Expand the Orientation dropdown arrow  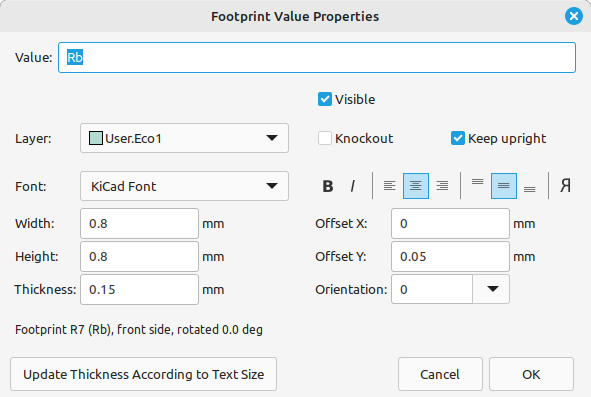pos(492,289)
